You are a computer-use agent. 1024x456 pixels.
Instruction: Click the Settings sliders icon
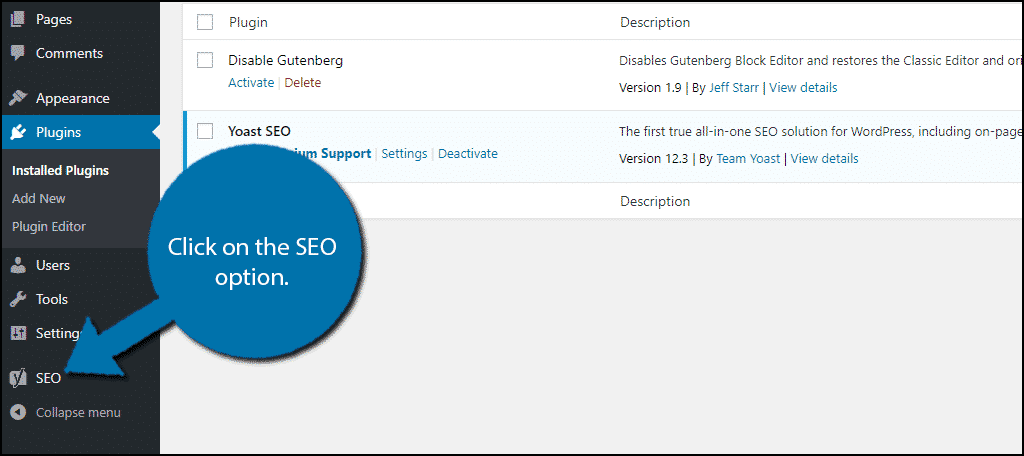coord(18,333)
